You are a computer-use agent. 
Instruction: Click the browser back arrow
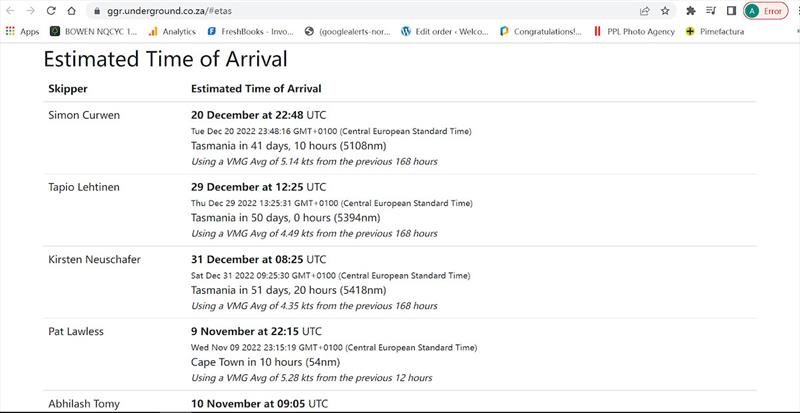10,11
